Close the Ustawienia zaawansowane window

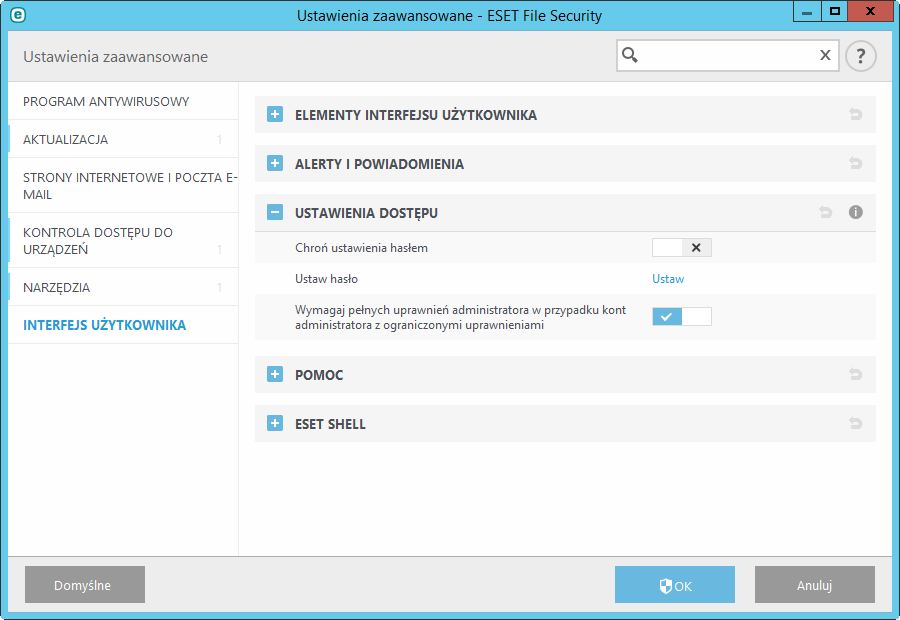click(x=870, y=12)
